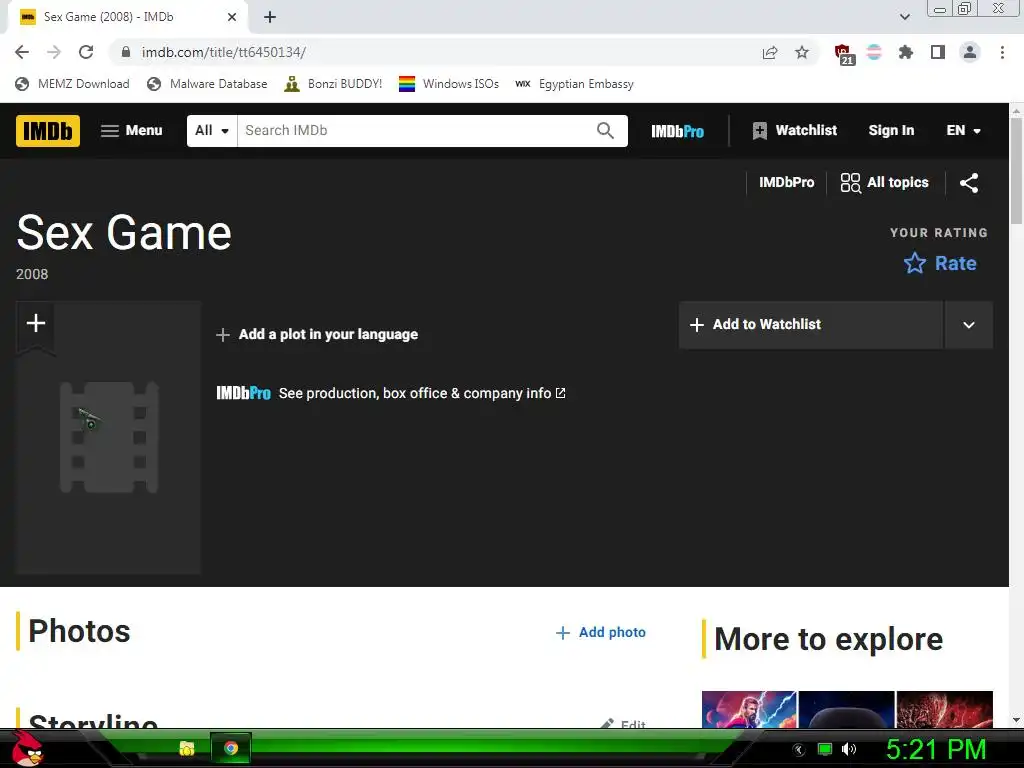1024x768 pixels.
Task: Open the Watchlist in the header
Action: [794, 131]
